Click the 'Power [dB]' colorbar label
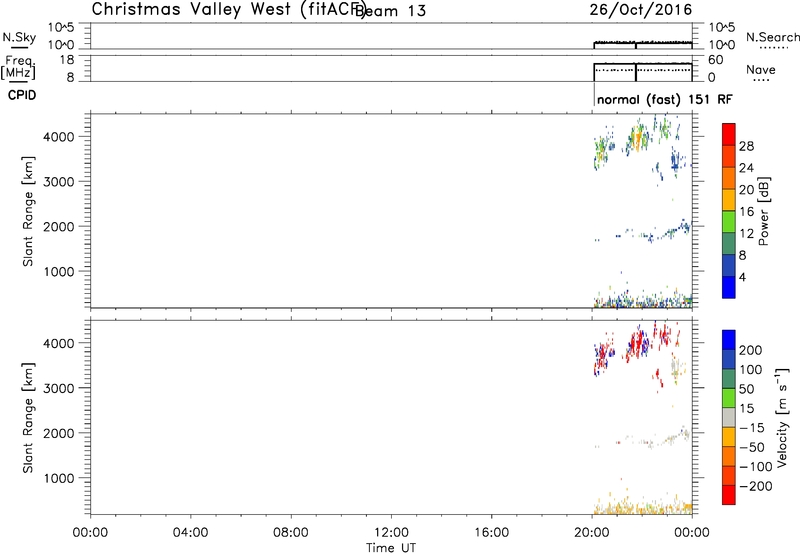800x554 pixels. [x=763, y=211]
